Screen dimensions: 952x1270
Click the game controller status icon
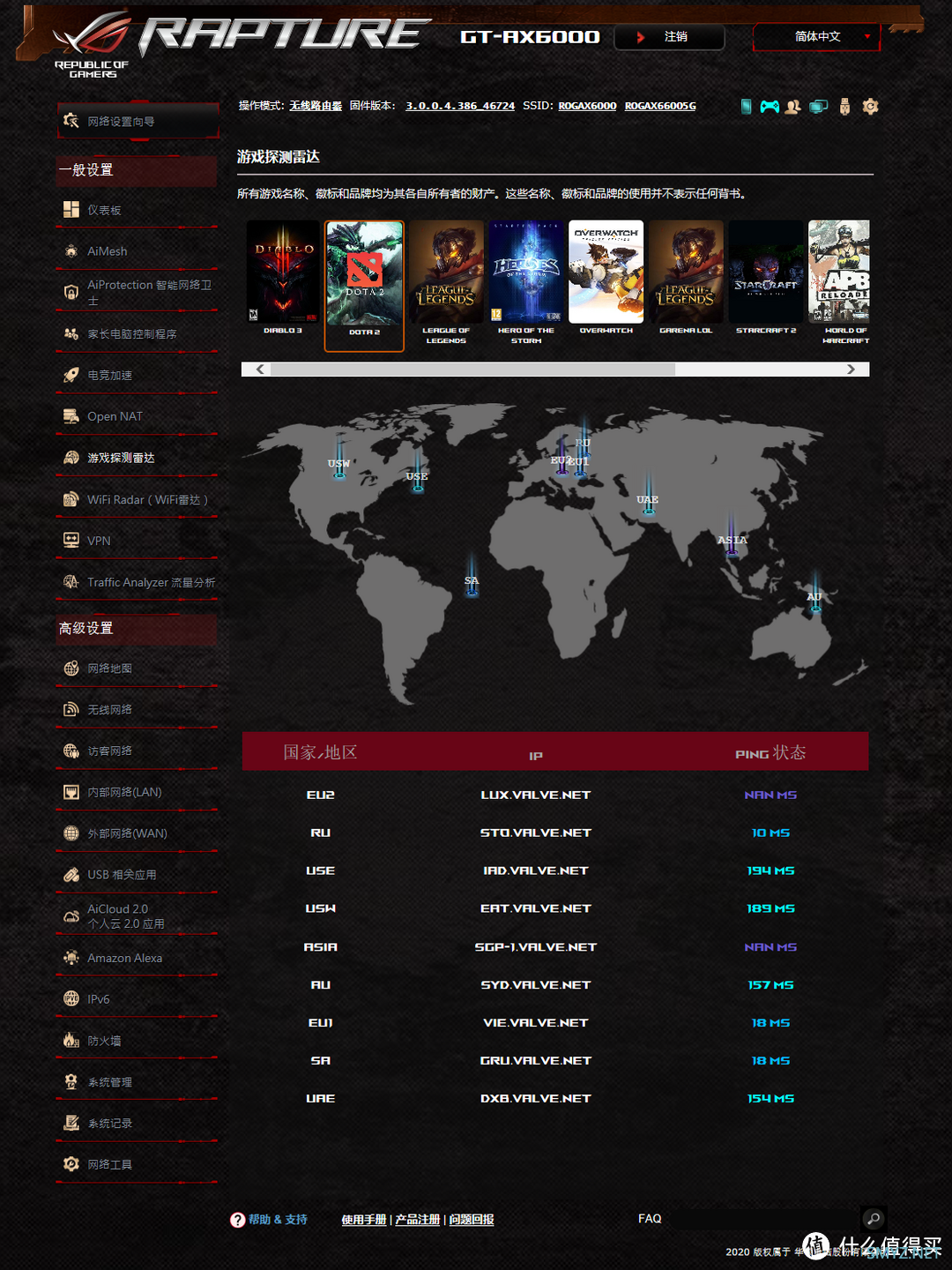(770, 107)
